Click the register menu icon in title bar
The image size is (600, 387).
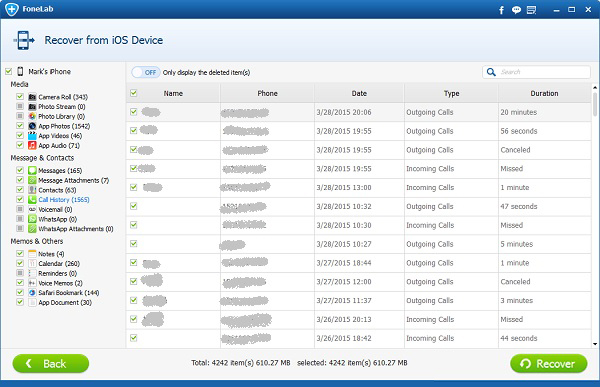[x=532, y=10]
